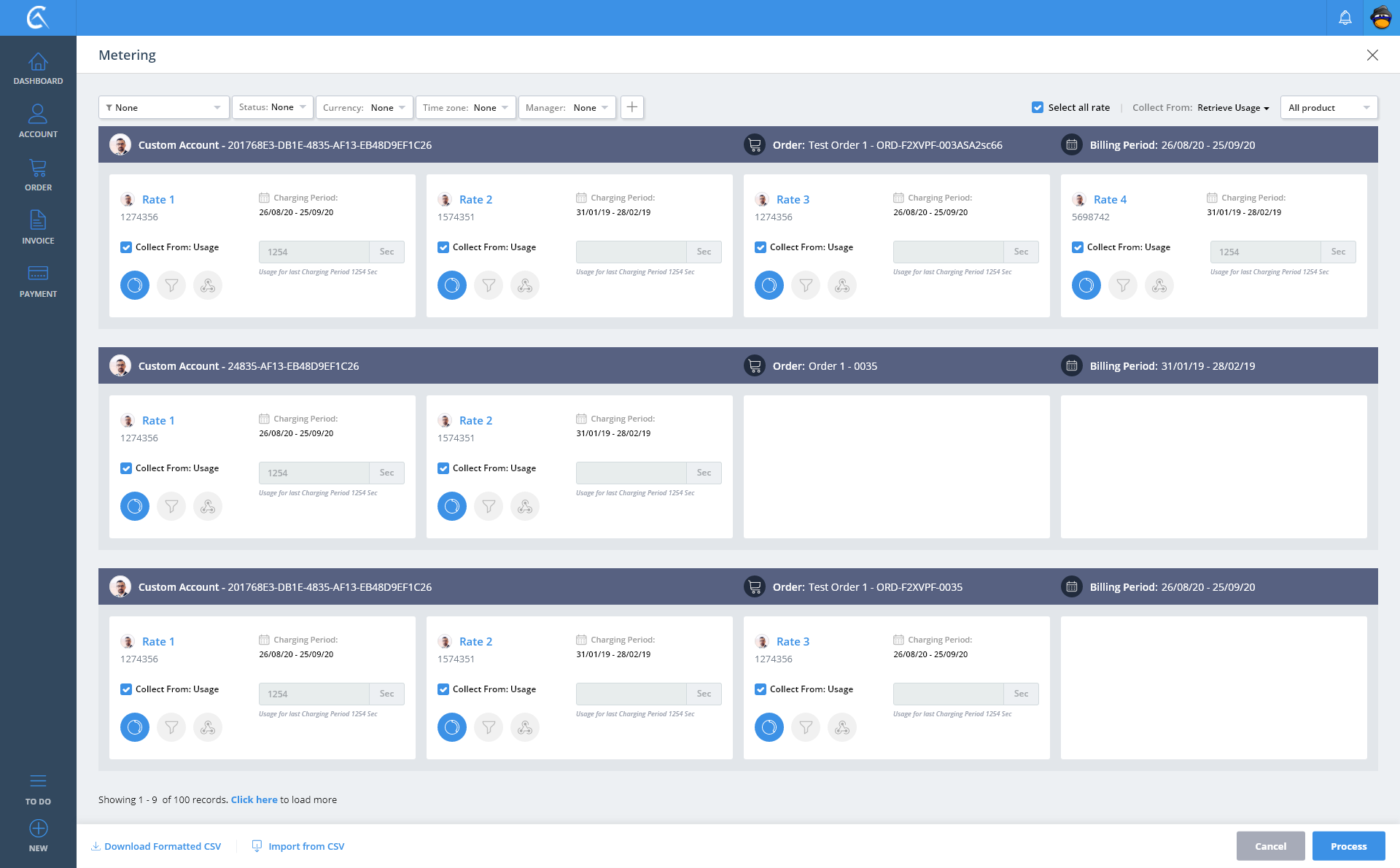Open the user avatar profile menu
1400x868 pixels.
pos(1381,18)
